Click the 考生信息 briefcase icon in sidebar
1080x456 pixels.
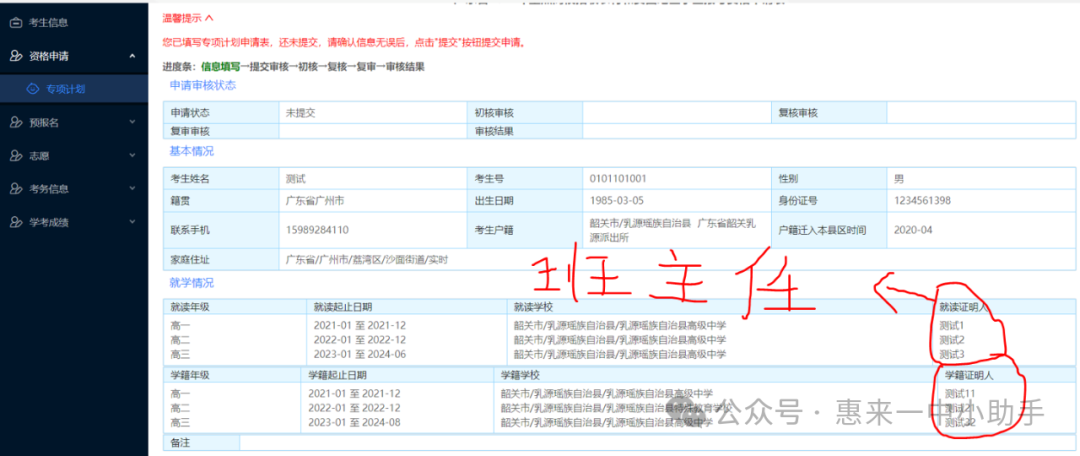pyautogui.click(x=16, y=23)
